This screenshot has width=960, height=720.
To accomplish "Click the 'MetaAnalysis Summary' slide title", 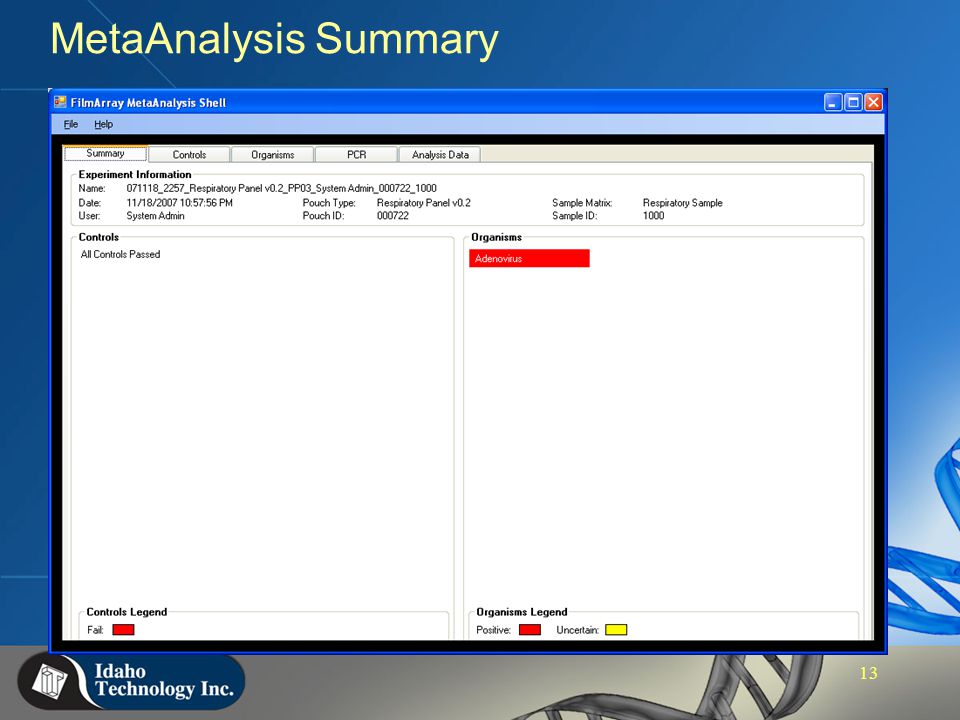I will click(x=274, y=40).
